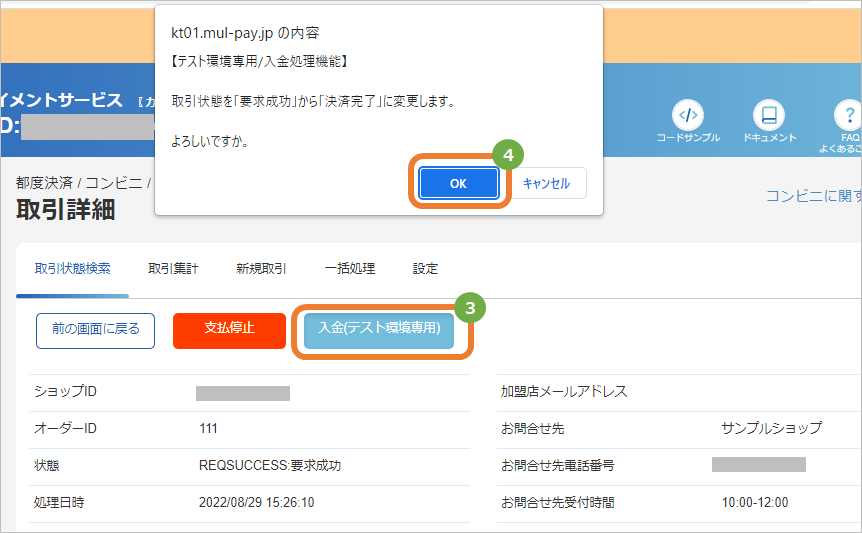Select the お問合せ先電話番号 label
The width and height of the screenshot is (862, 533).
click(x=557, y=465)
